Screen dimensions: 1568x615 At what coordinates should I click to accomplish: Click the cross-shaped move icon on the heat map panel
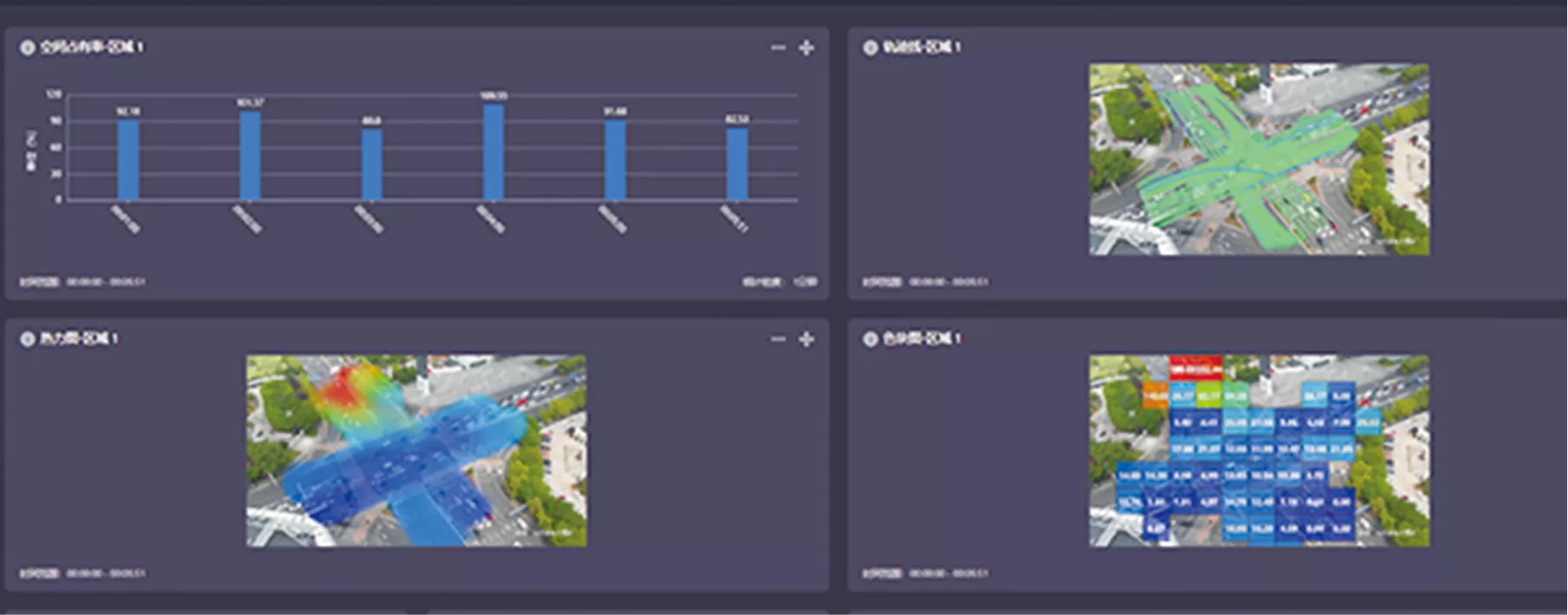[806, 339]
